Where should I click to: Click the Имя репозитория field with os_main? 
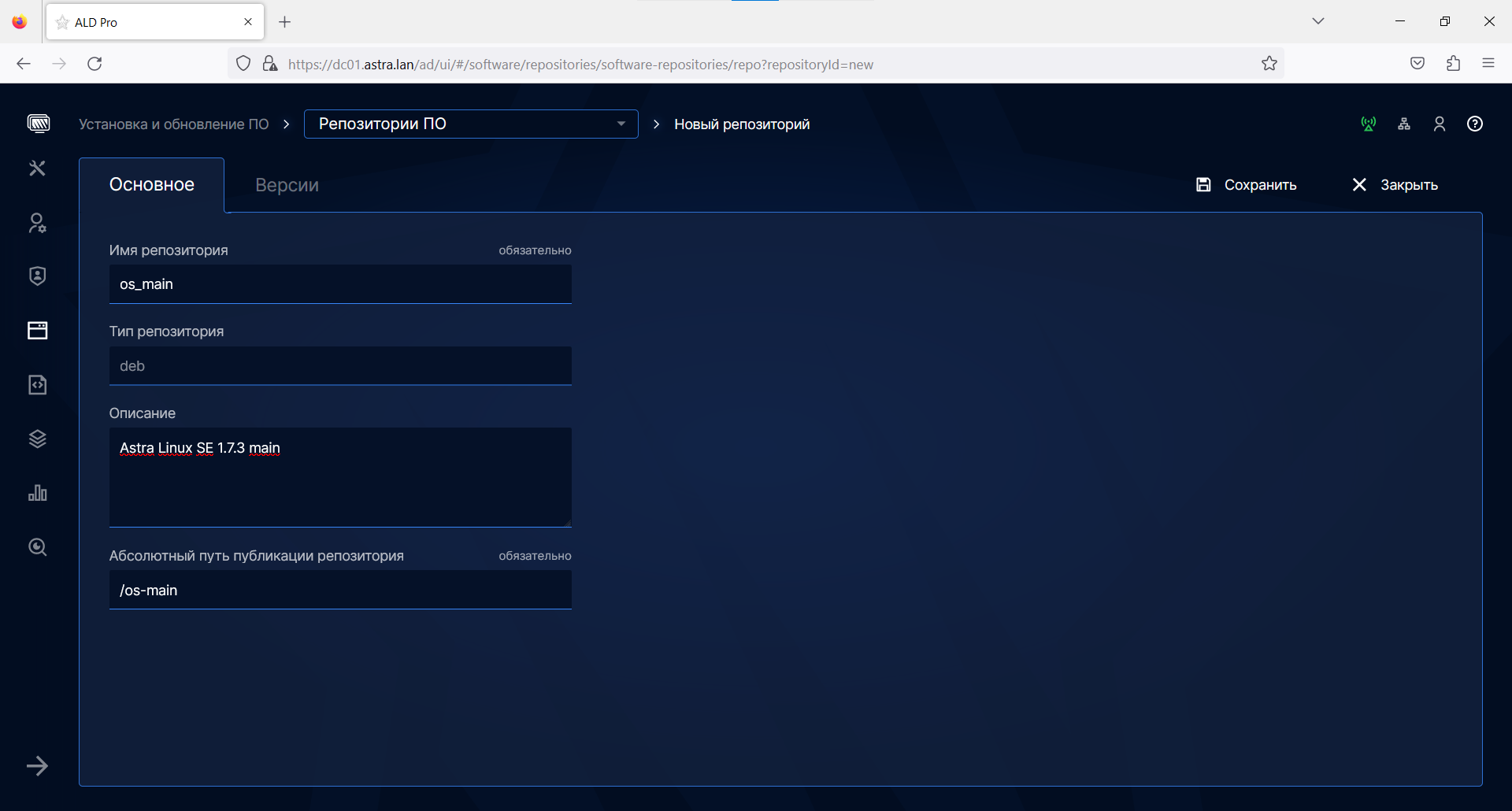pos(340,284)
